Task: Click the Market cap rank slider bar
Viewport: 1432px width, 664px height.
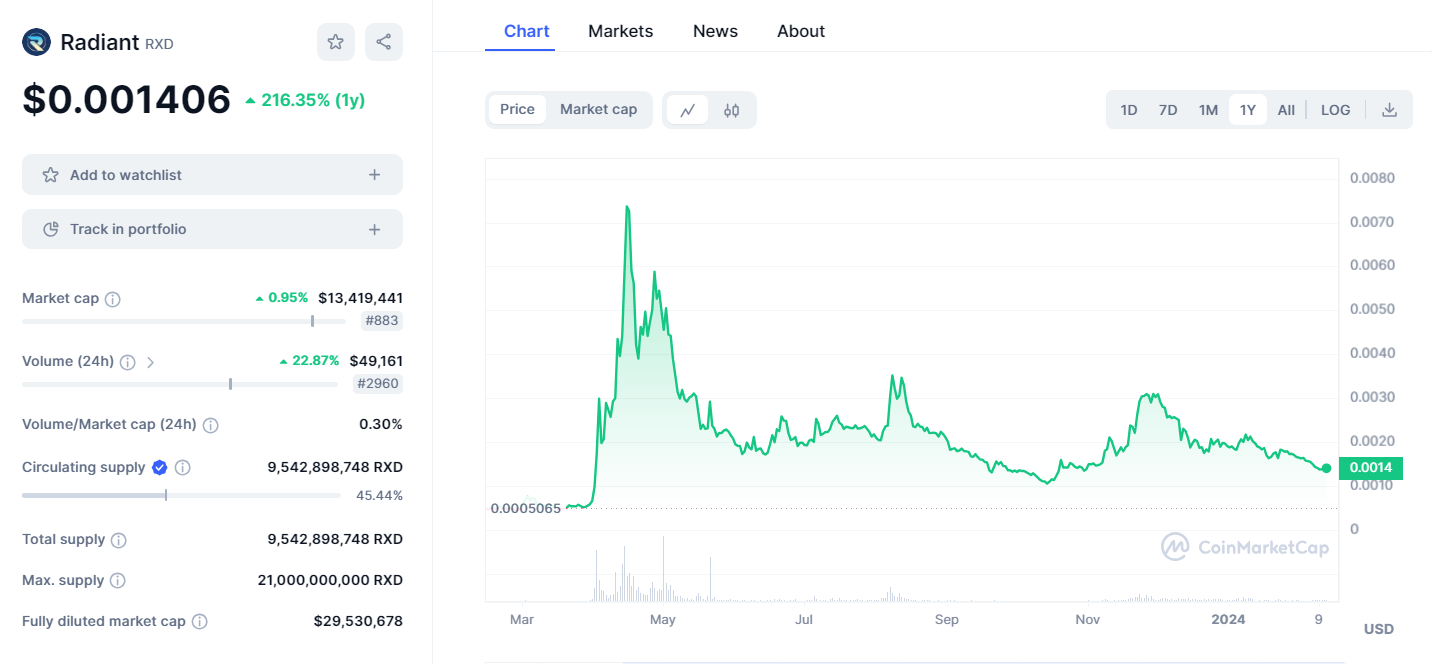Action: pos(183,321)
